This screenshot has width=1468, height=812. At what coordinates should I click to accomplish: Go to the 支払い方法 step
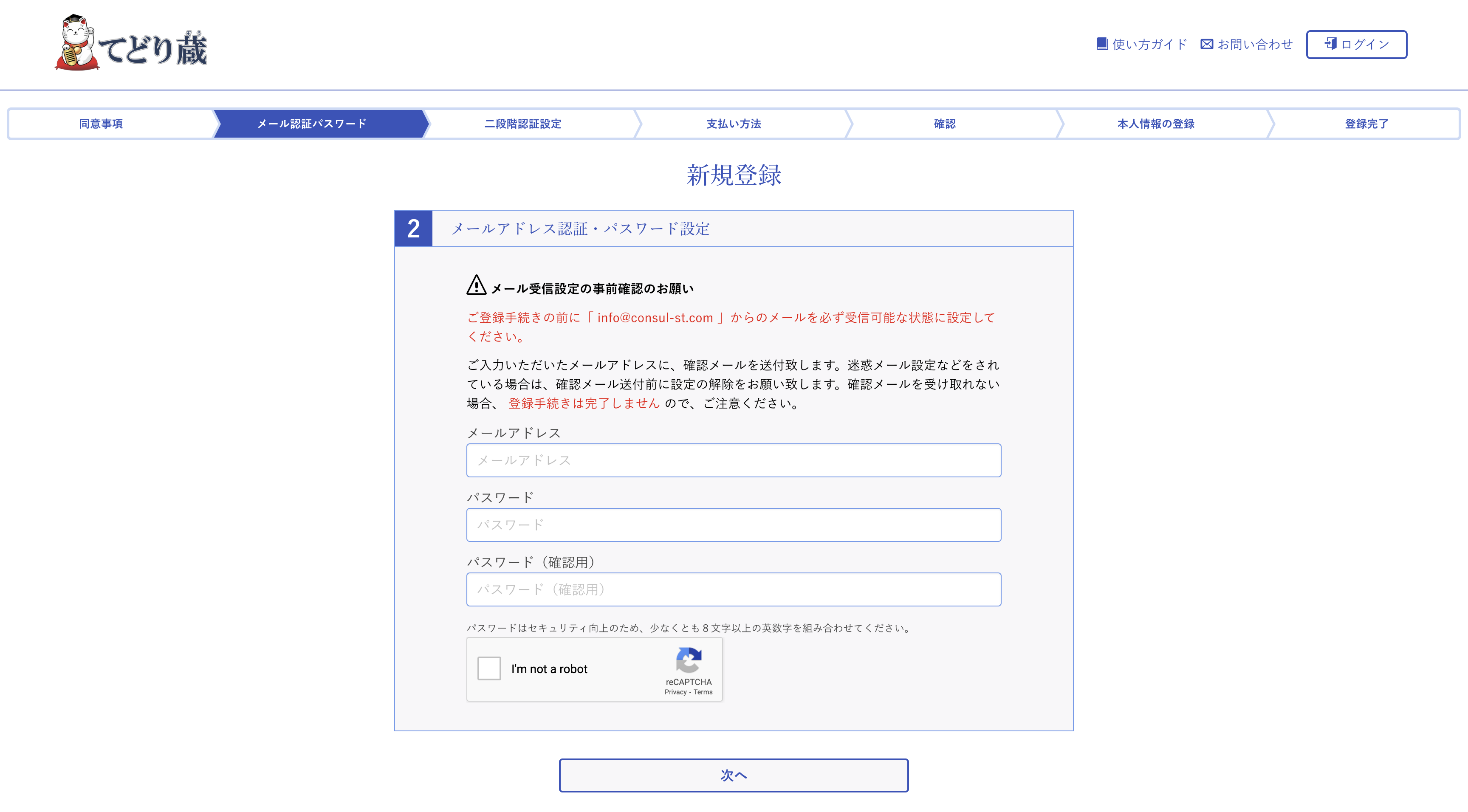pos(734,124)
